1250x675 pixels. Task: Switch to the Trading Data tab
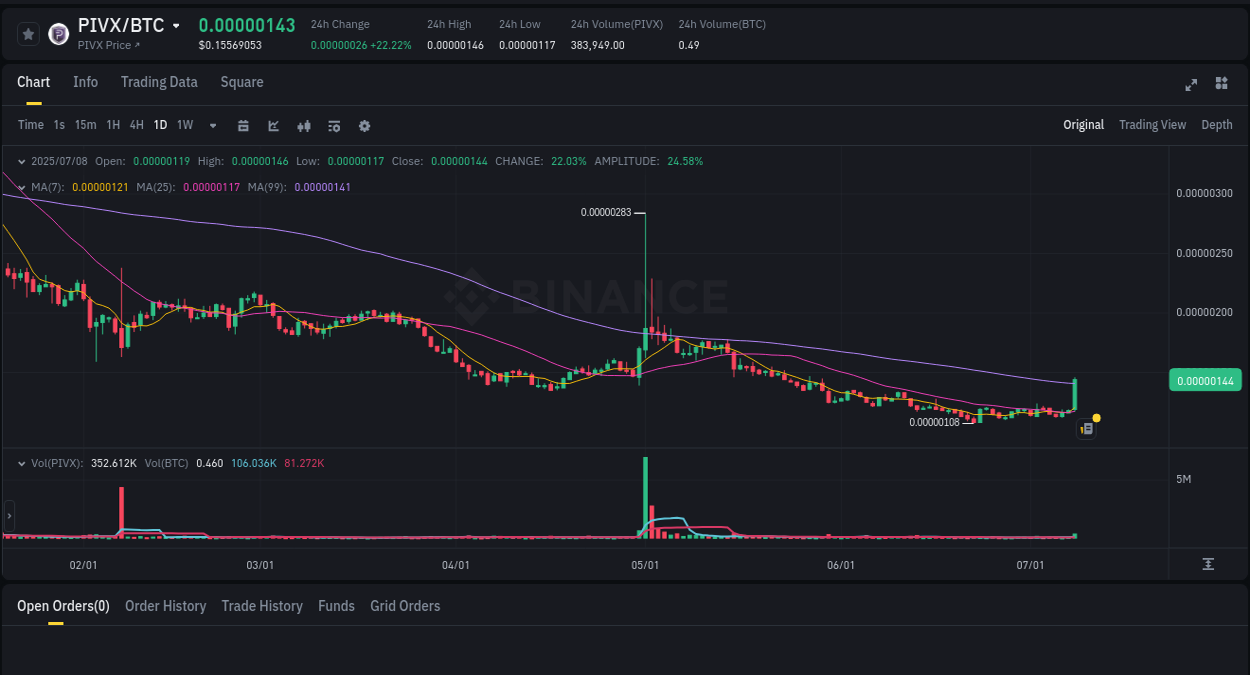point(159,82)
